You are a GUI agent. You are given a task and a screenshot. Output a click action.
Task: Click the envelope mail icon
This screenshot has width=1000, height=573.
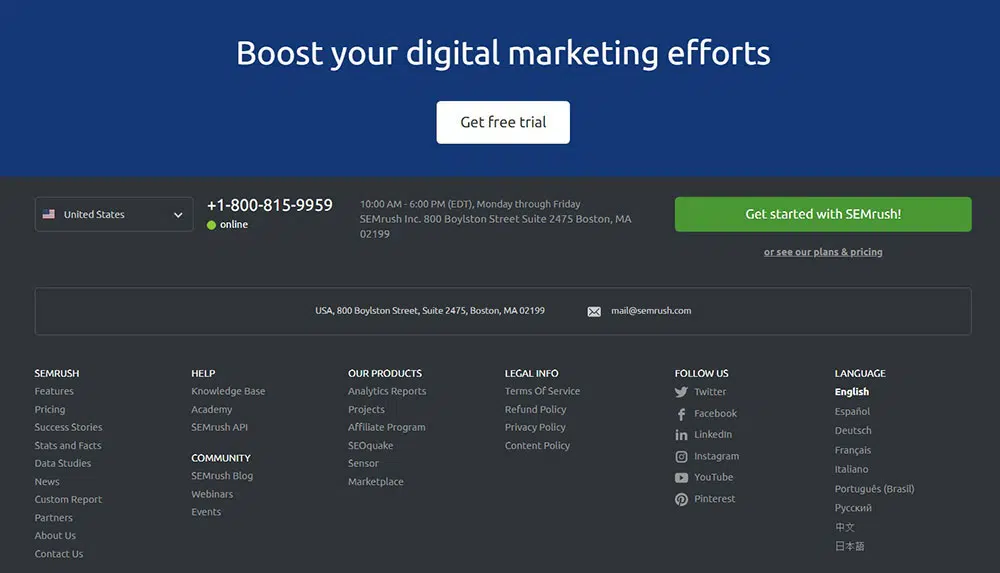click(594, 311)
